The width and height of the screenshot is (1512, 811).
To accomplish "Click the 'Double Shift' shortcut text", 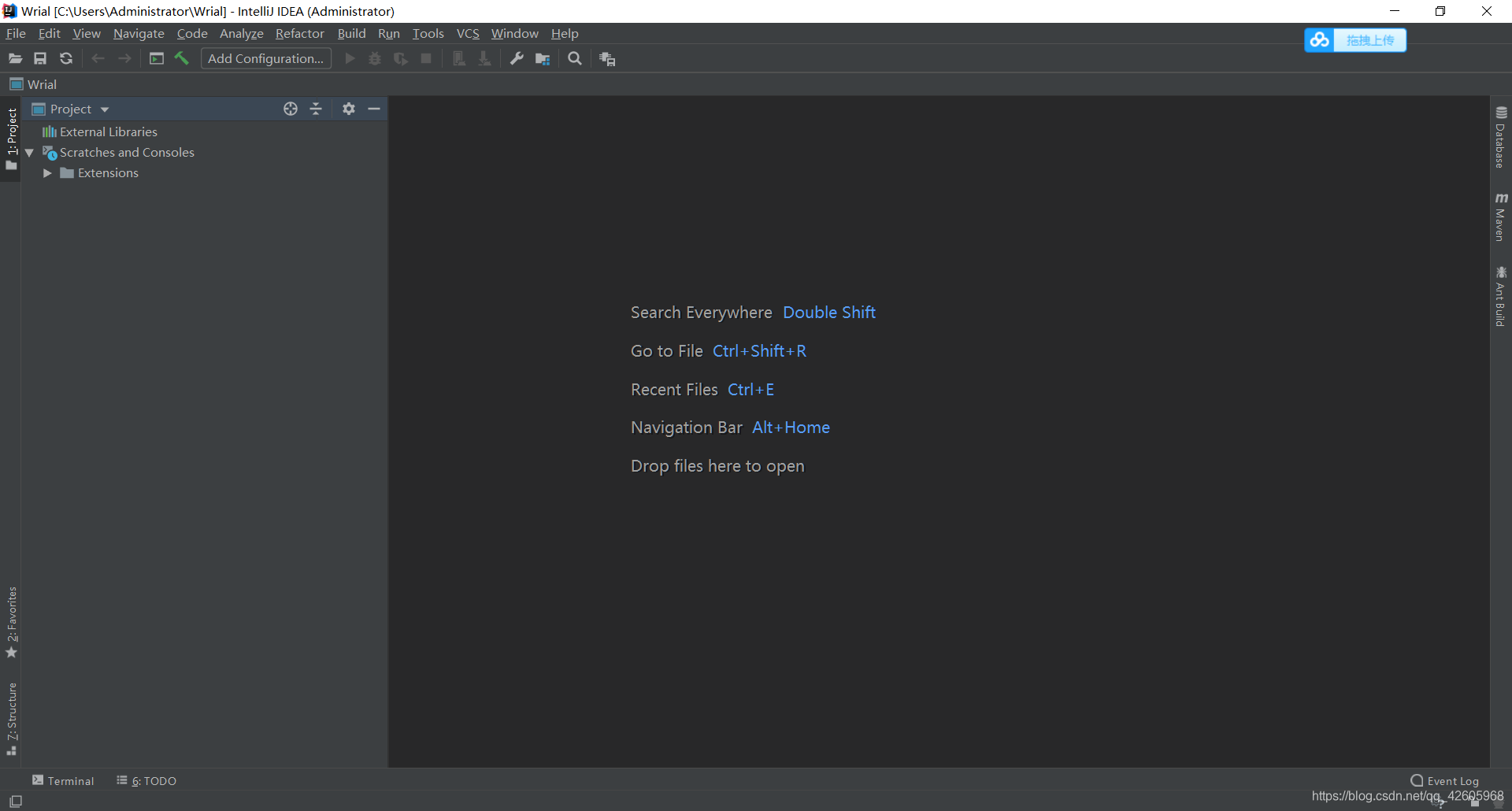I will tap(829, 313).
